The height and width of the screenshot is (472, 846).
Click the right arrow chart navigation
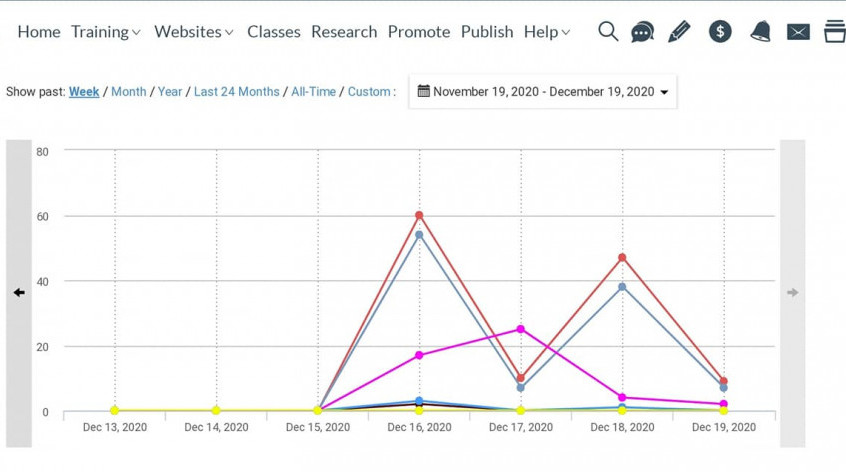point(792,293)
